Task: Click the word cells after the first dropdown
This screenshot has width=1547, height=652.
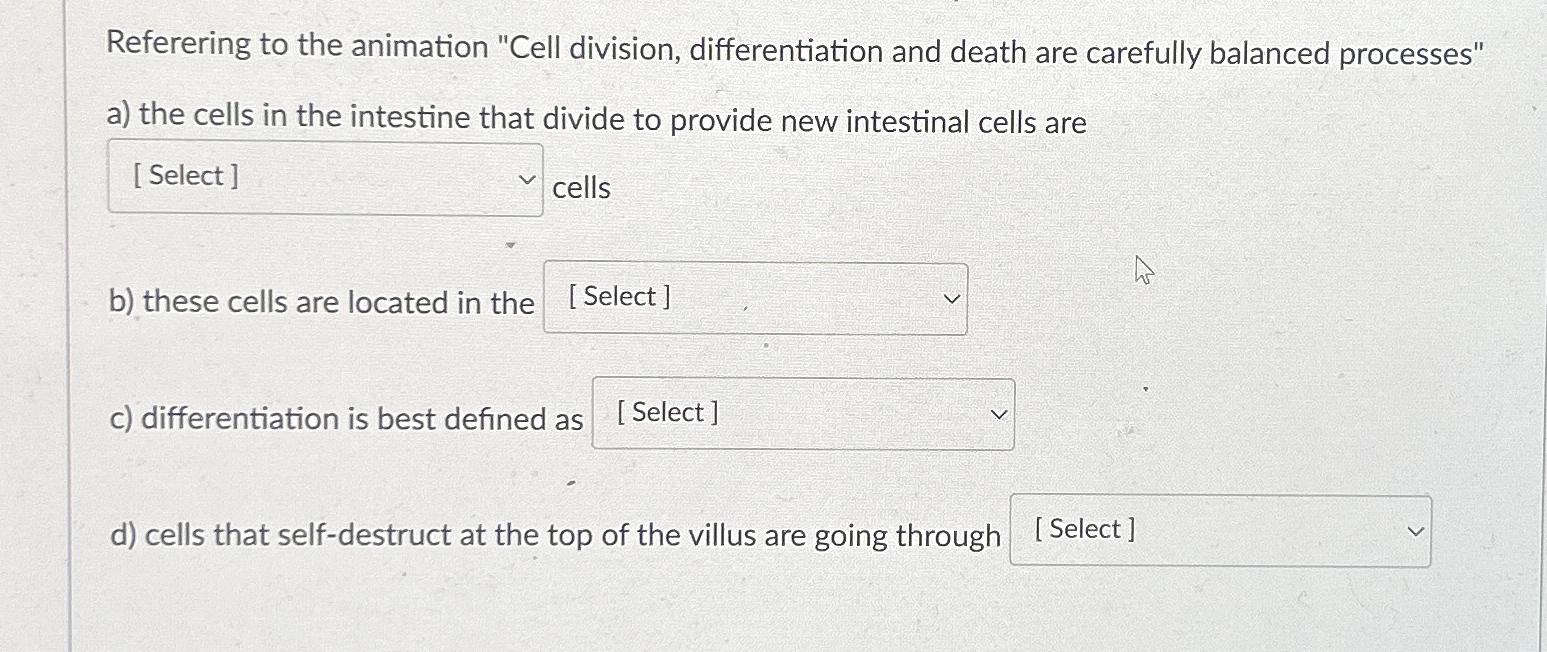Action: [583, 188]
